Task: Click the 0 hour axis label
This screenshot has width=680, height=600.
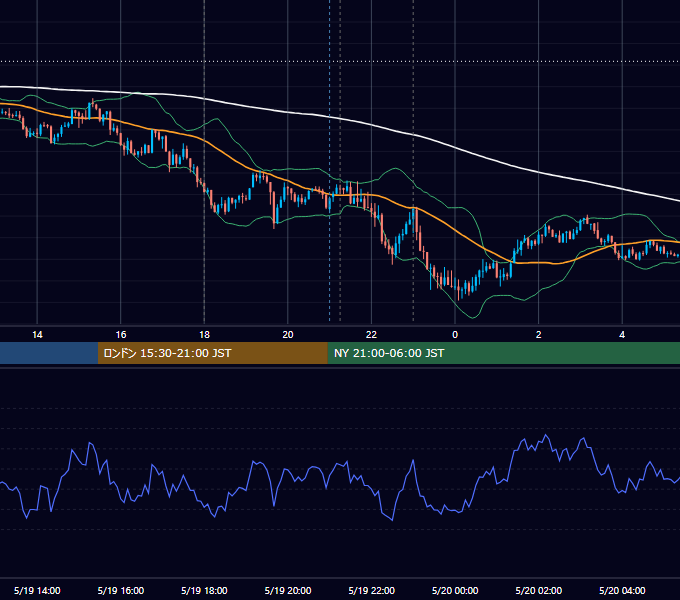Action: 455,335
